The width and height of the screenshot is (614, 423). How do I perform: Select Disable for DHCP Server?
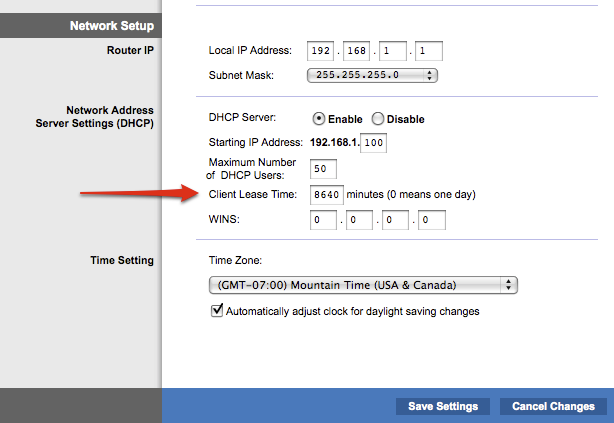378,119
